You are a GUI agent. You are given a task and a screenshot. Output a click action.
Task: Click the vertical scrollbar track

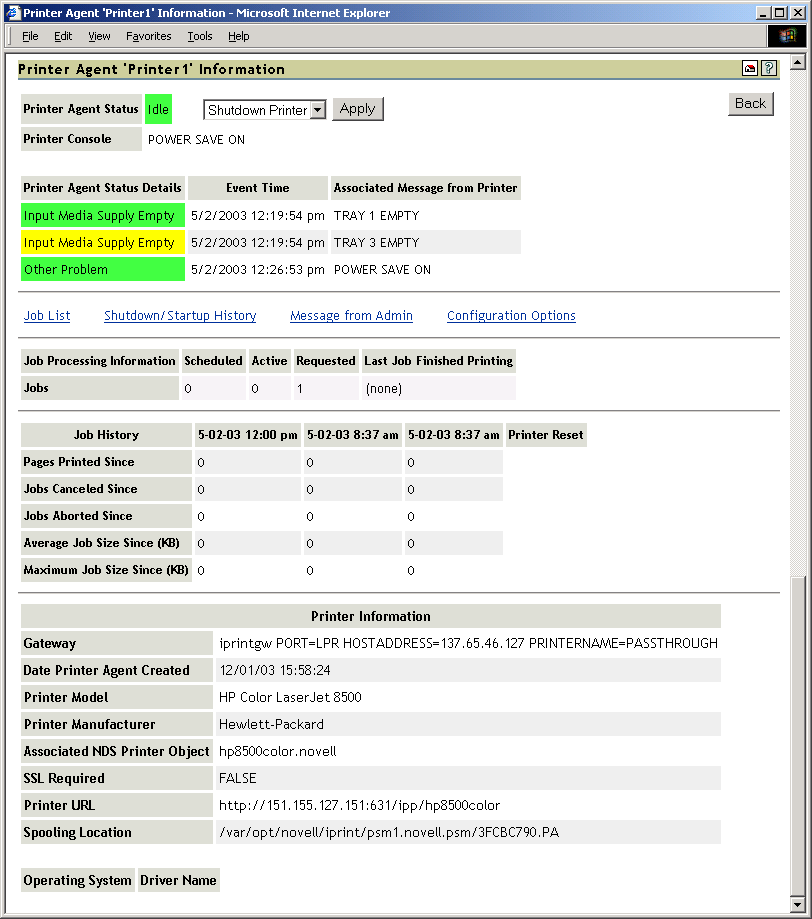click(798, 300)
